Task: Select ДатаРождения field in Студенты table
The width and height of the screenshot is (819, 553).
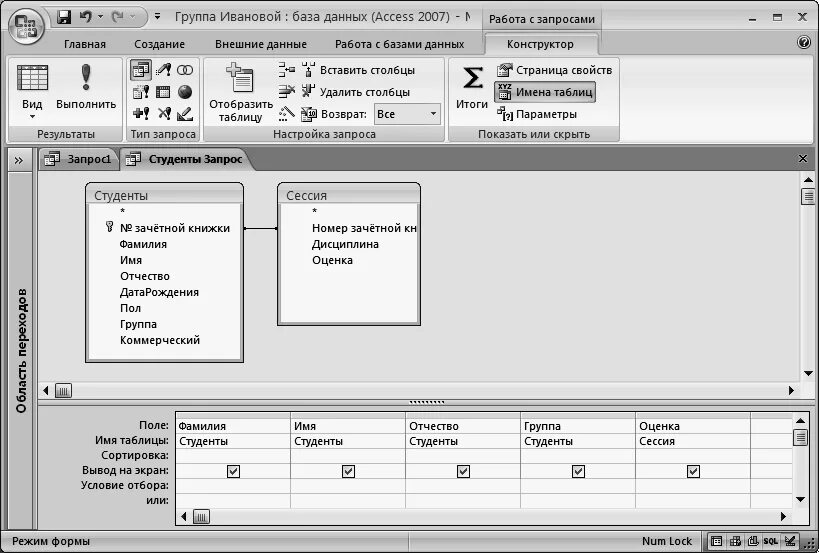Action: pos(159,292)
